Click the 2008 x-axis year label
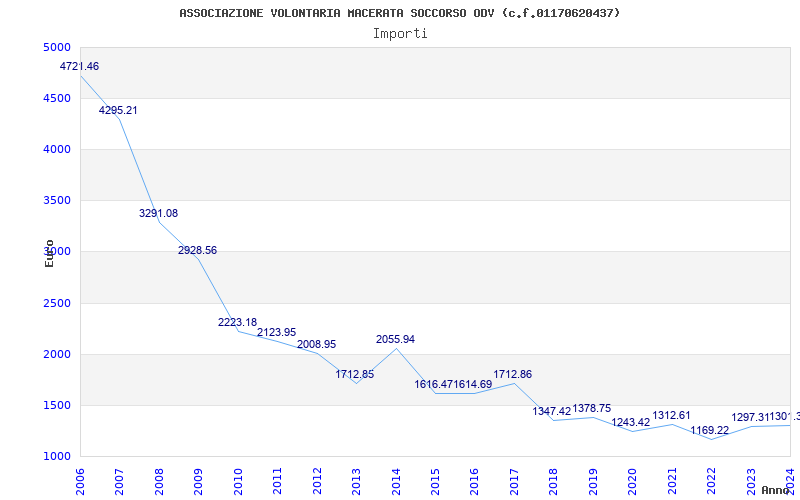Image resolution: width=800 pixels, height=500 pixels. click(x=159, y=482)
